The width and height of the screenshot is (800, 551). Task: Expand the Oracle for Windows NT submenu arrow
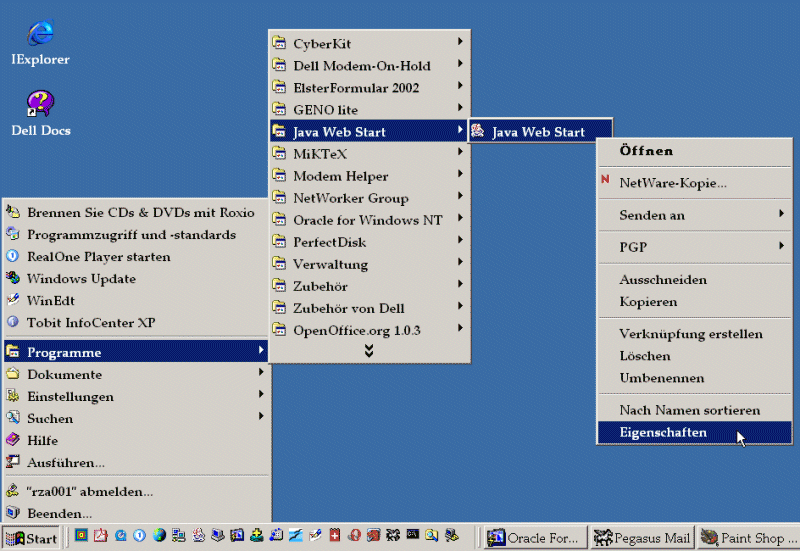click(x=460, y=218)
